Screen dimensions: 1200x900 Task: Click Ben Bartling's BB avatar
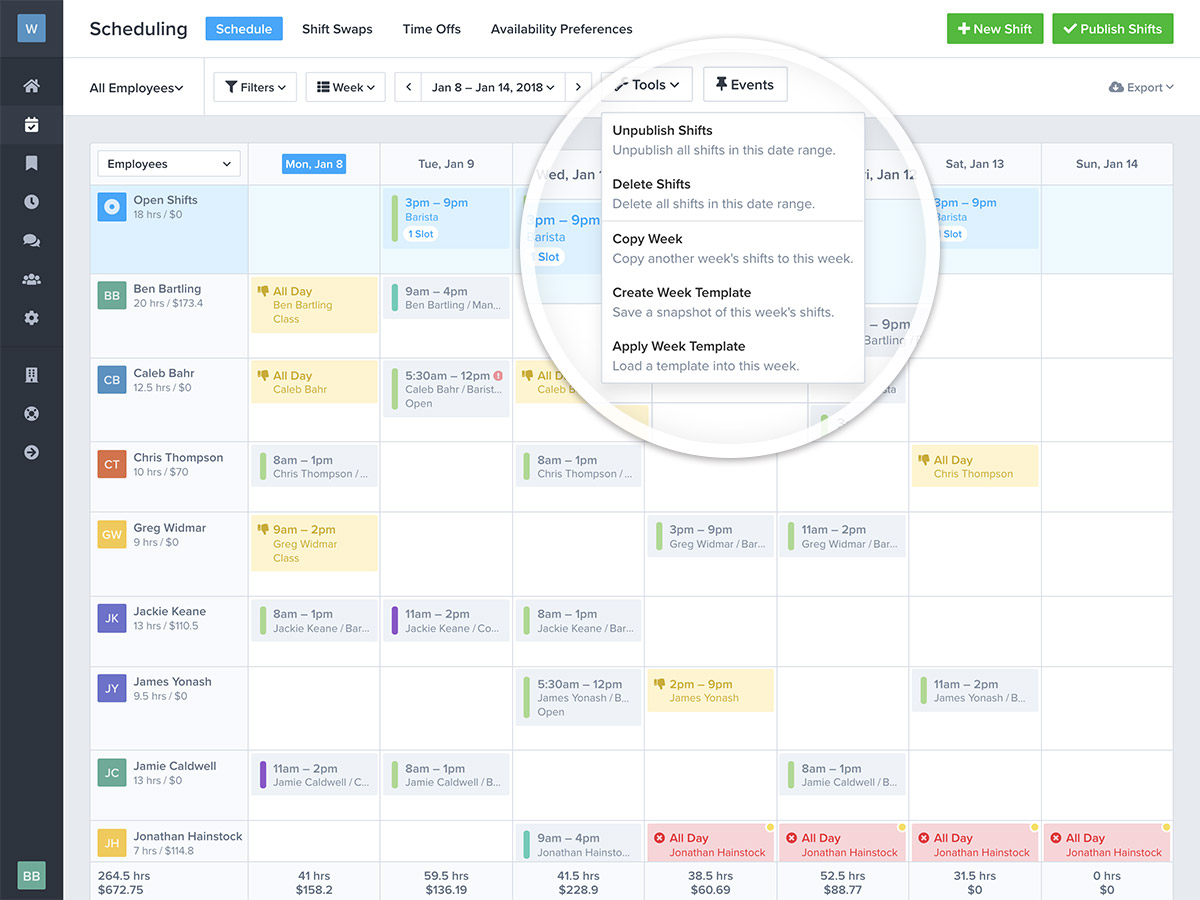point(111,296)
